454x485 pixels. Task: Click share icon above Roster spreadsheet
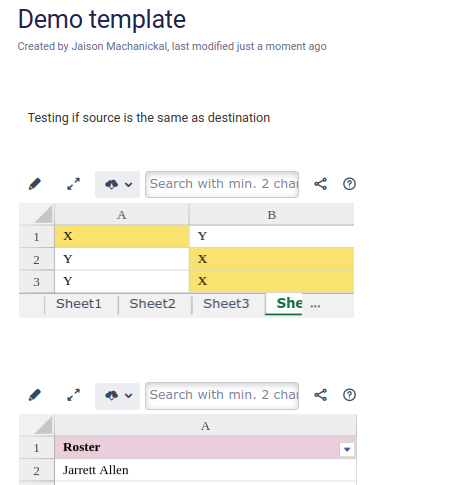[x=320, y=395]
